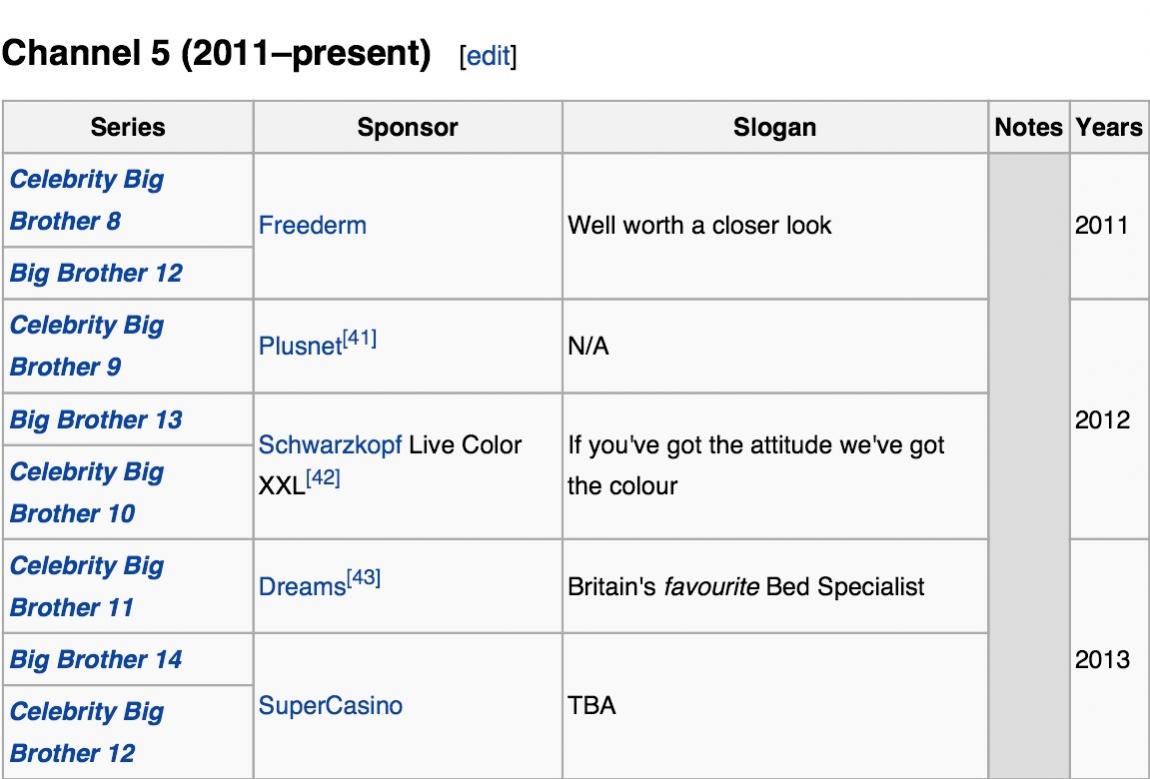Follow the Freederm sponsor link
This screenshot has height=779, width=1150.
coord(312,225)
